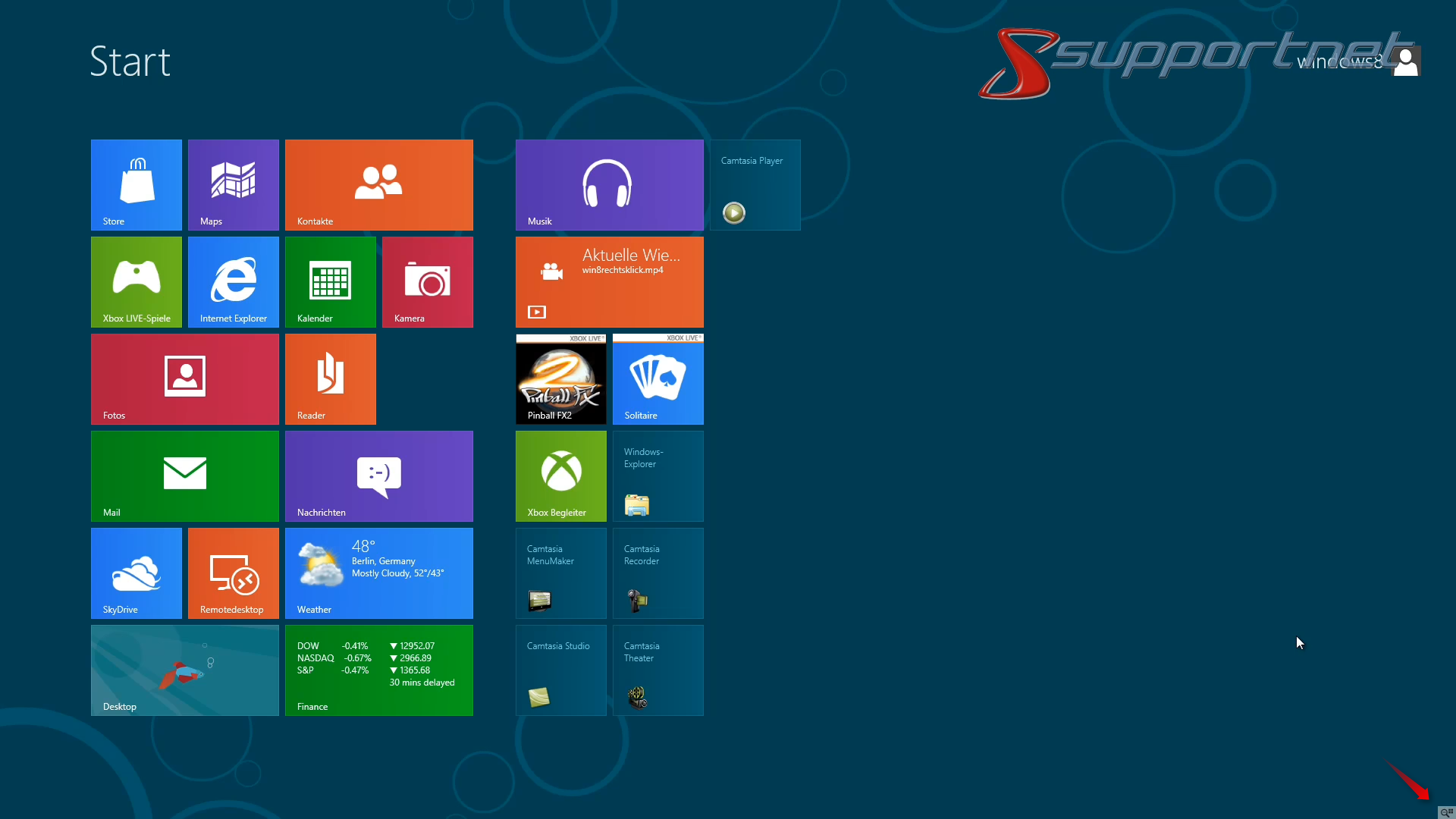Launch Camtasia Theater tile
1456x819 pixels.
658,670
